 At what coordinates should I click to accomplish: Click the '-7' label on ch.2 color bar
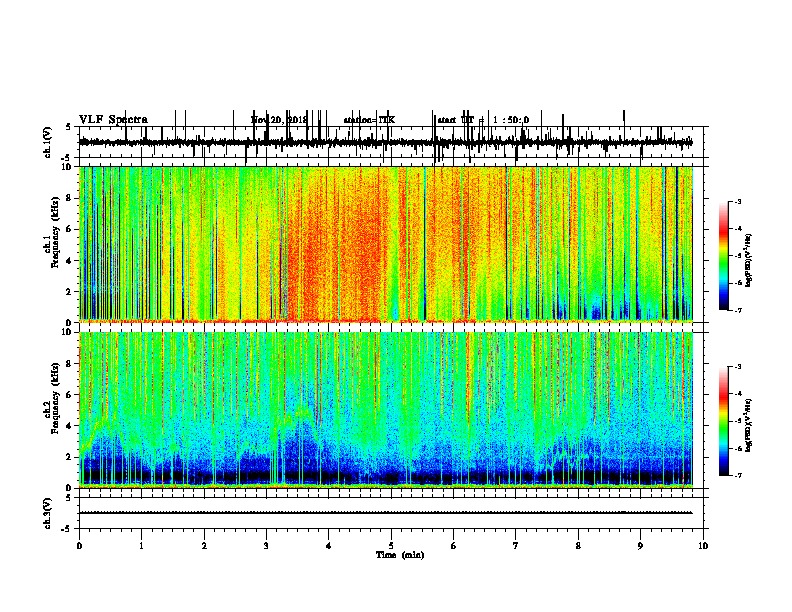(x=738, y=475)
